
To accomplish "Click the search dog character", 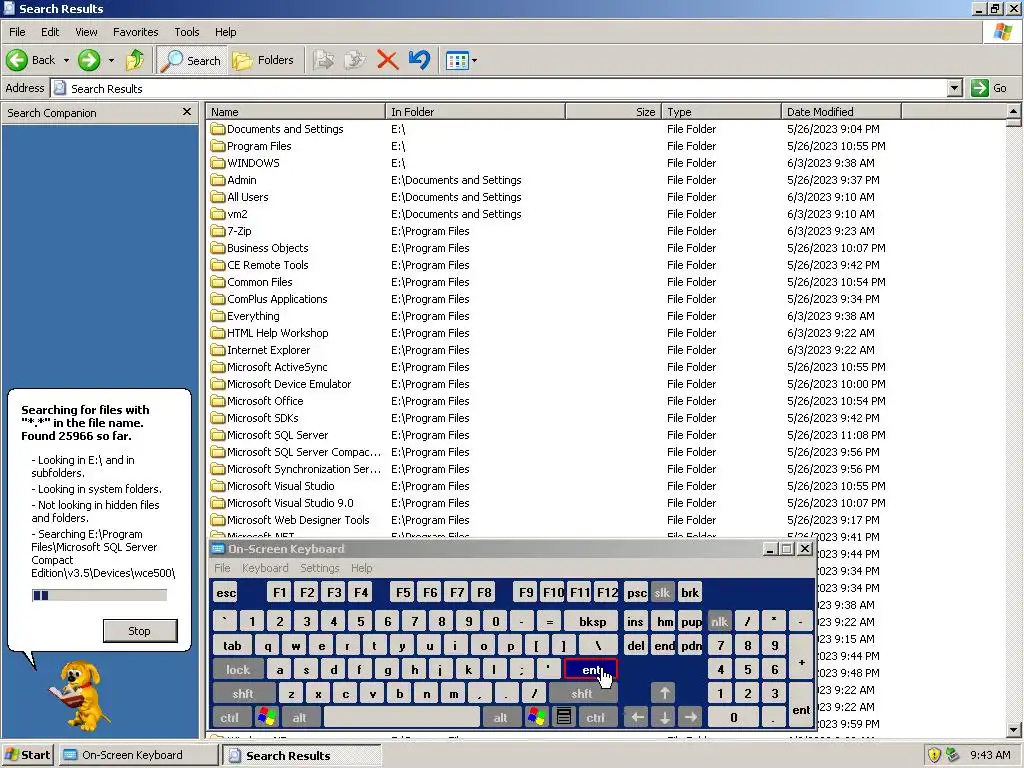I will point(80,696).
